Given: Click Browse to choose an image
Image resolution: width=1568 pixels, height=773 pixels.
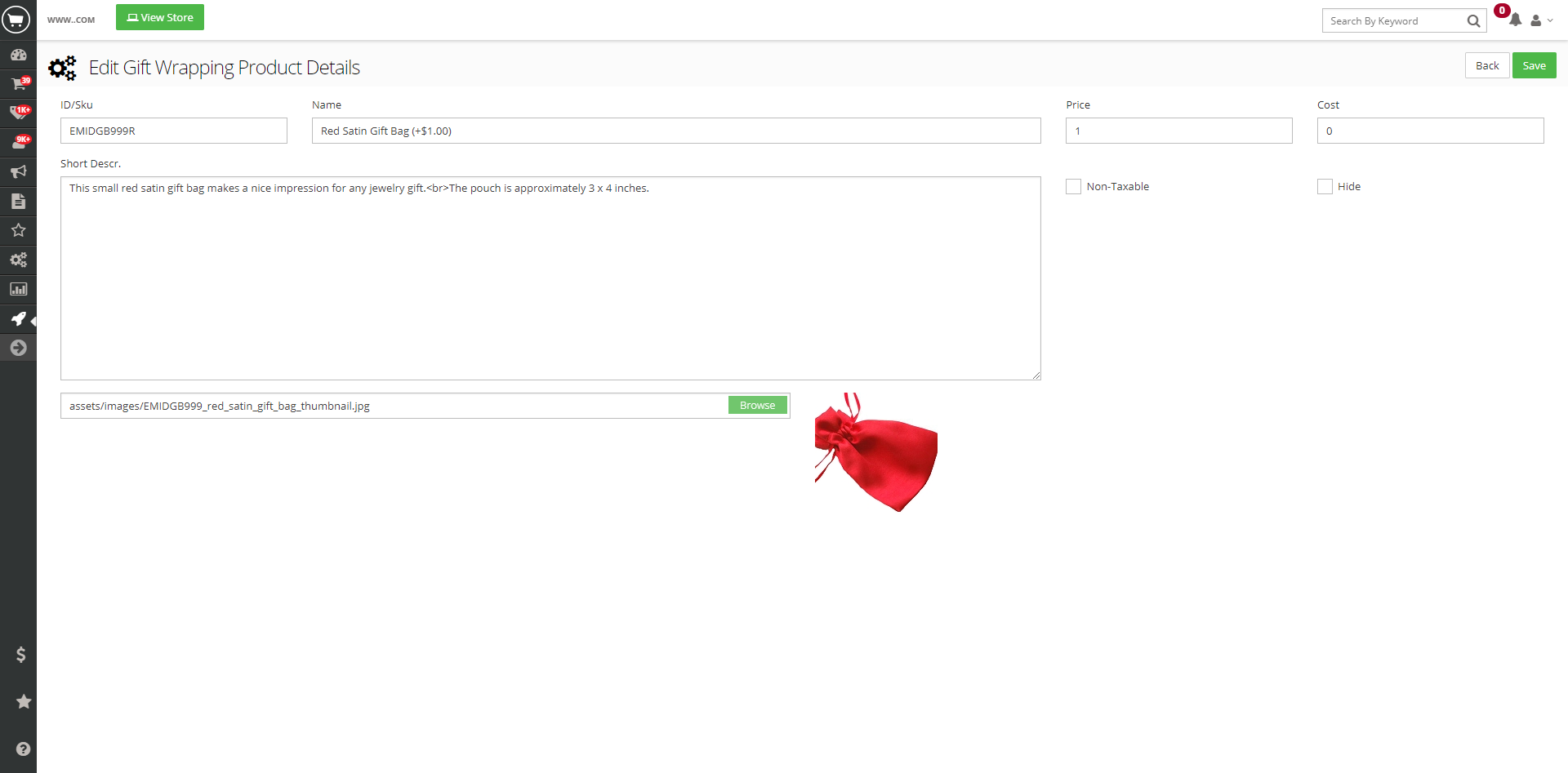Looking at the screenshot, I should pos(757,406).
